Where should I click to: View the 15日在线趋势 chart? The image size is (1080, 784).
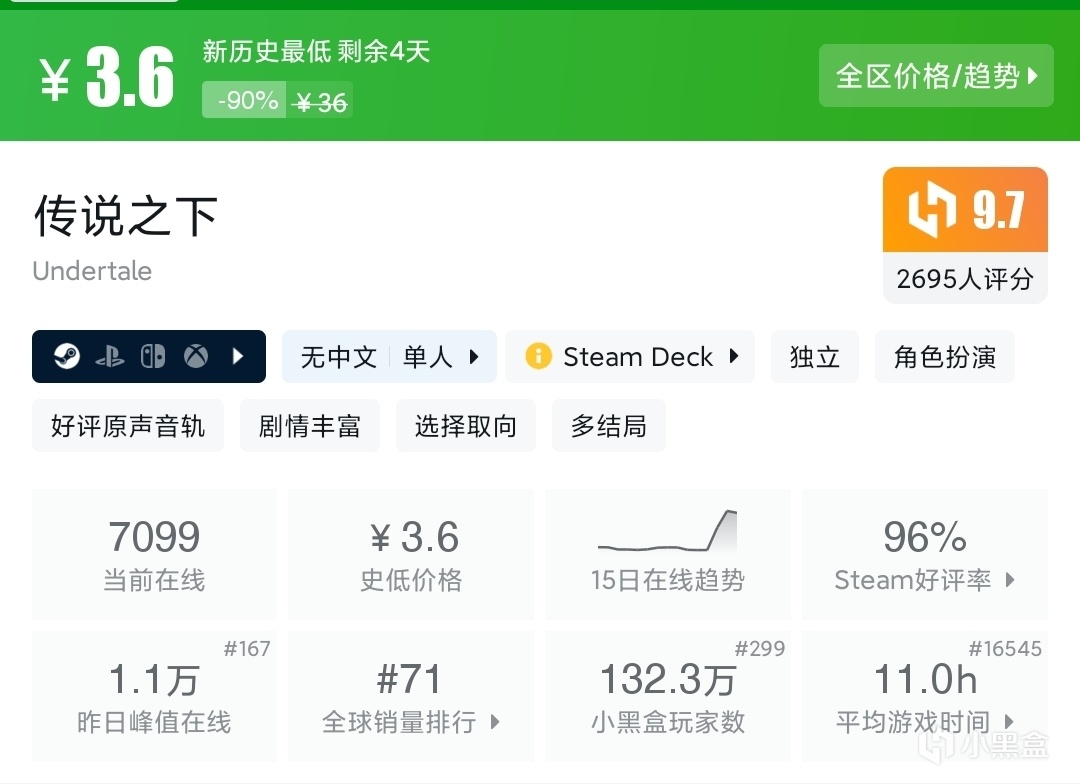tap(667, 553)
